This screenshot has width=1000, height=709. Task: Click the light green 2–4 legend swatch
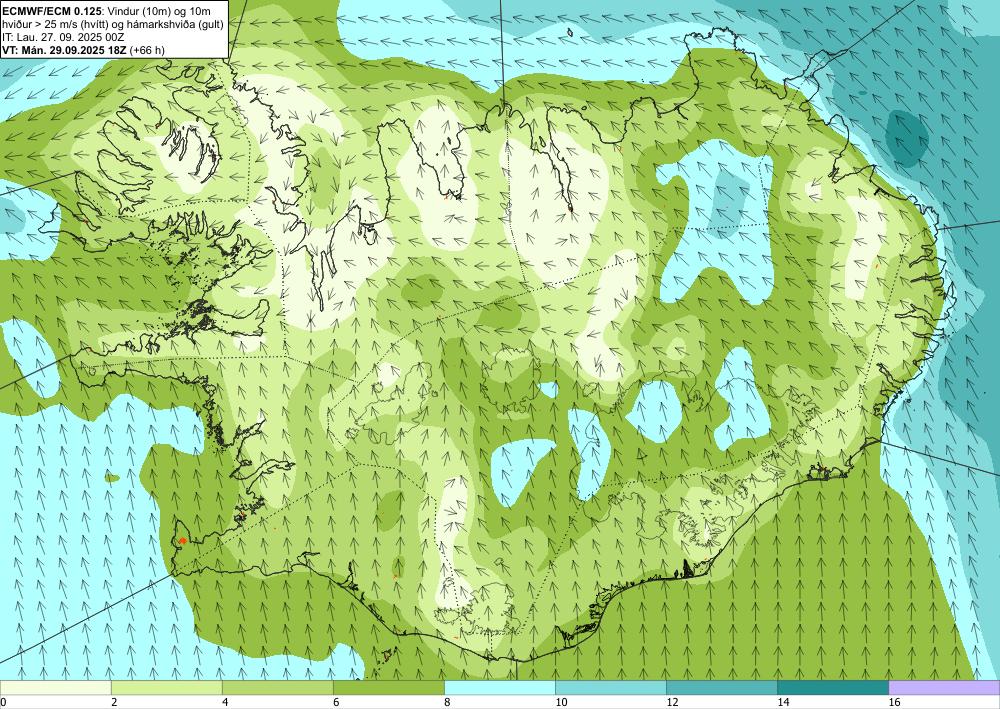(x=166, y=688)
